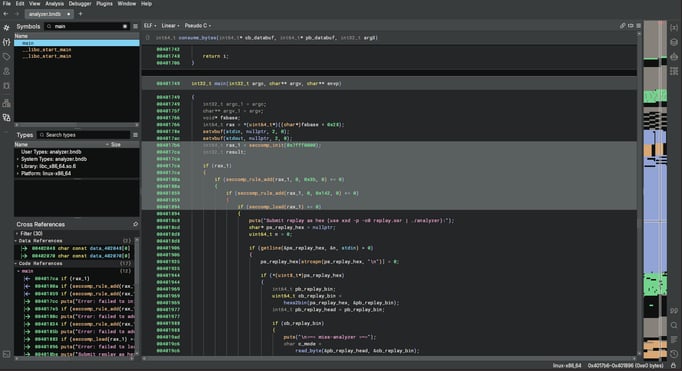Open the File menu
The width and height of the screenshot is (682, 371).
[x=7, y=3]
